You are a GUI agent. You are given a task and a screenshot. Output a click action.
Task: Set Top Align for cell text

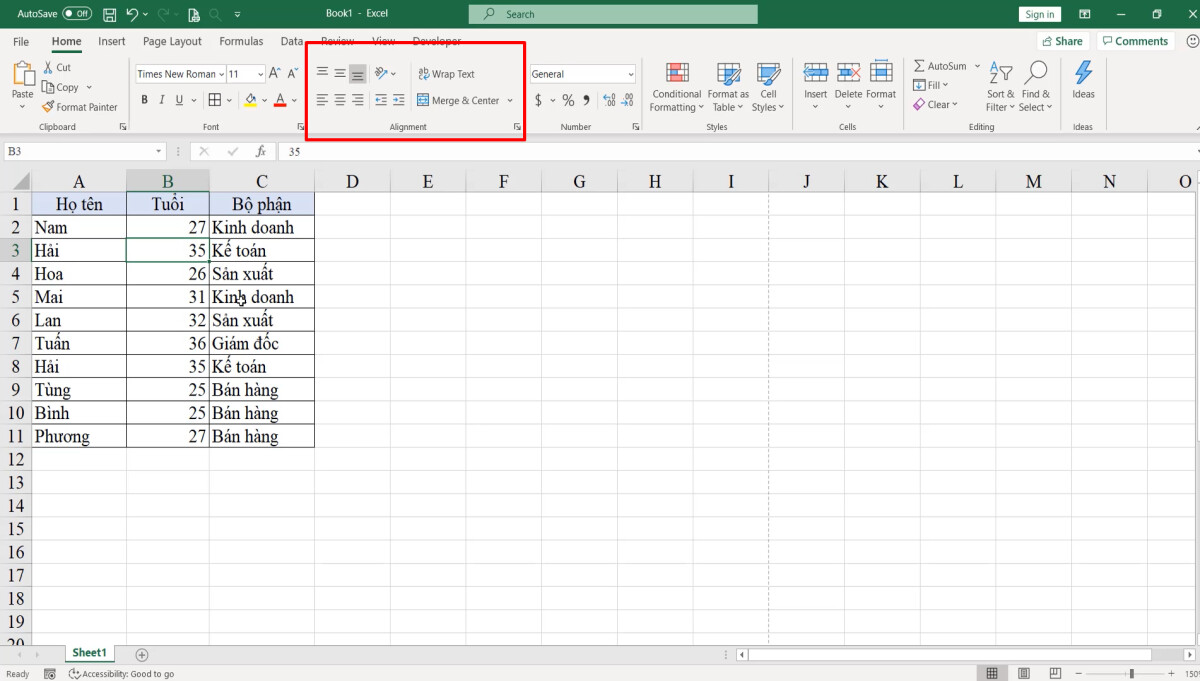[x=322, y=73]
